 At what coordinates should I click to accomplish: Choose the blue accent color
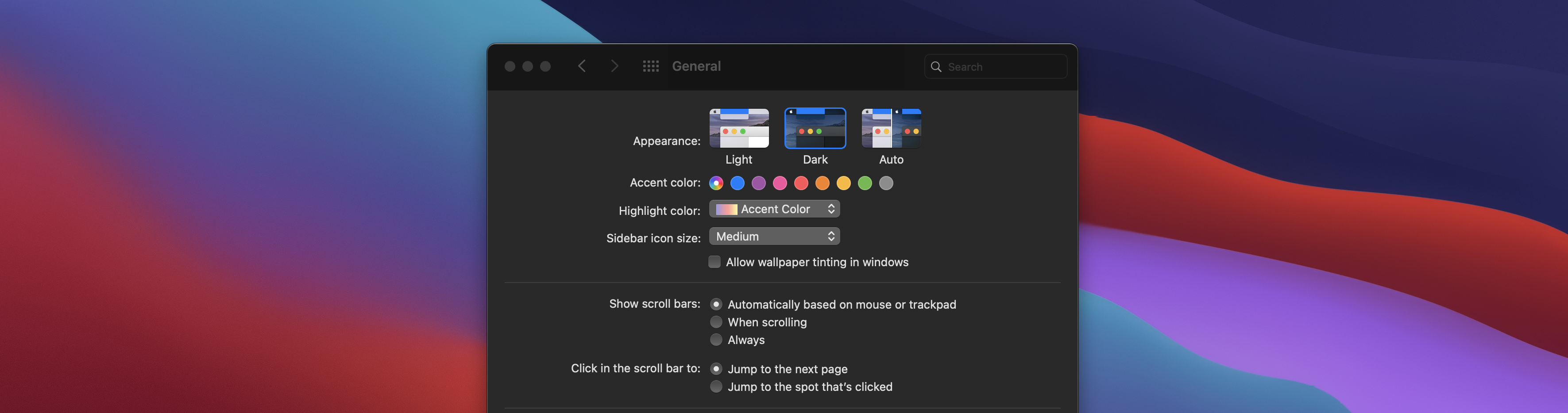[x=738, y=183]
